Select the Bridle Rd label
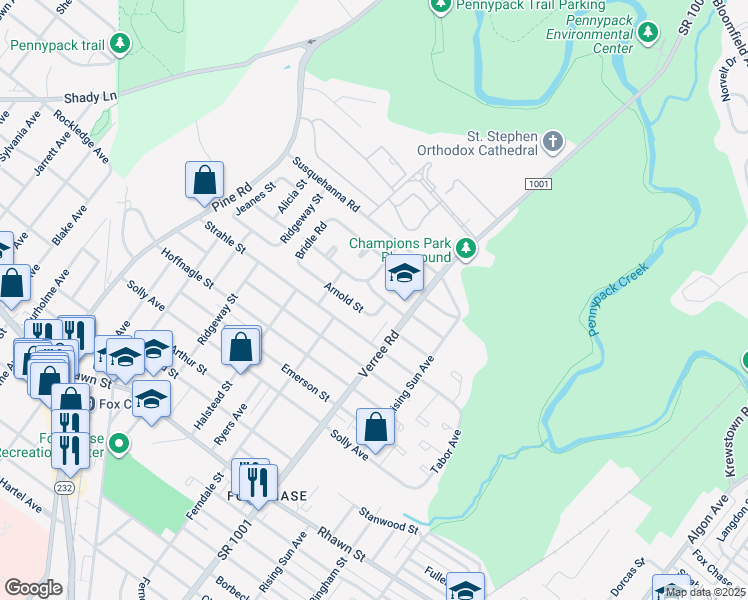Screen dimensions: 748x600 [312, 240]
